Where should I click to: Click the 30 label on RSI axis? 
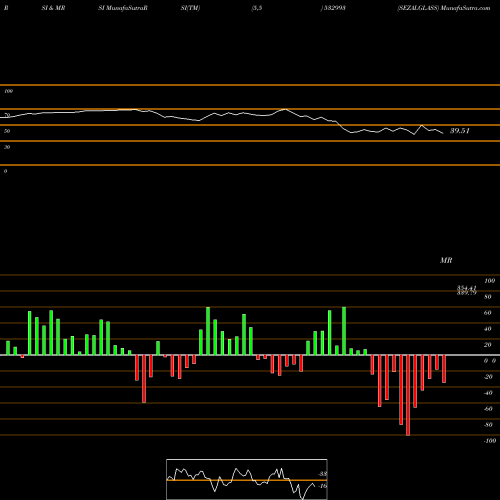(7, 147)
